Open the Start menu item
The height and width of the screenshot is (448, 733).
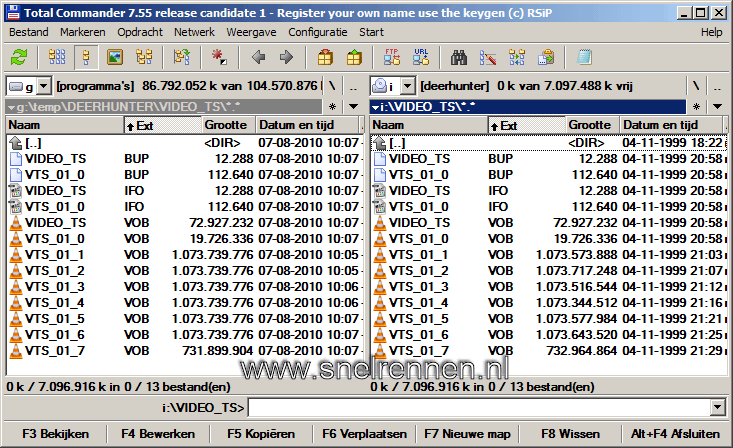pos(371,32)
